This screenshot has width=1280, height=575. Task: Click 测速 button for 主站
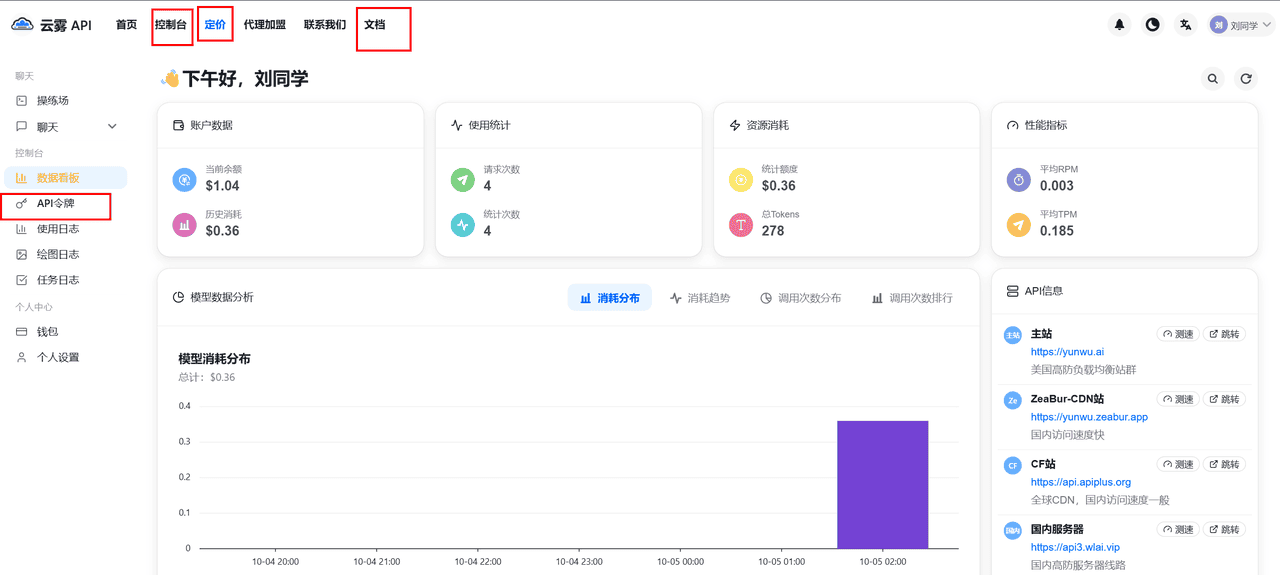point(1178,334)
